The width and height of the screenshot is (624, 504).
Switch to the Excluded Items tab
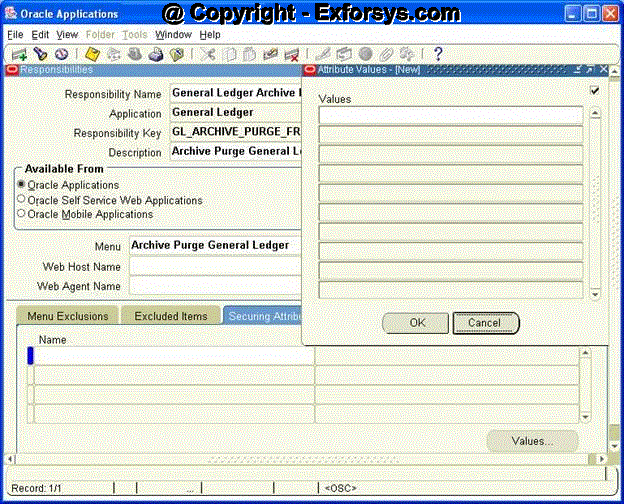pyautogui.click(x=171, y=316)
